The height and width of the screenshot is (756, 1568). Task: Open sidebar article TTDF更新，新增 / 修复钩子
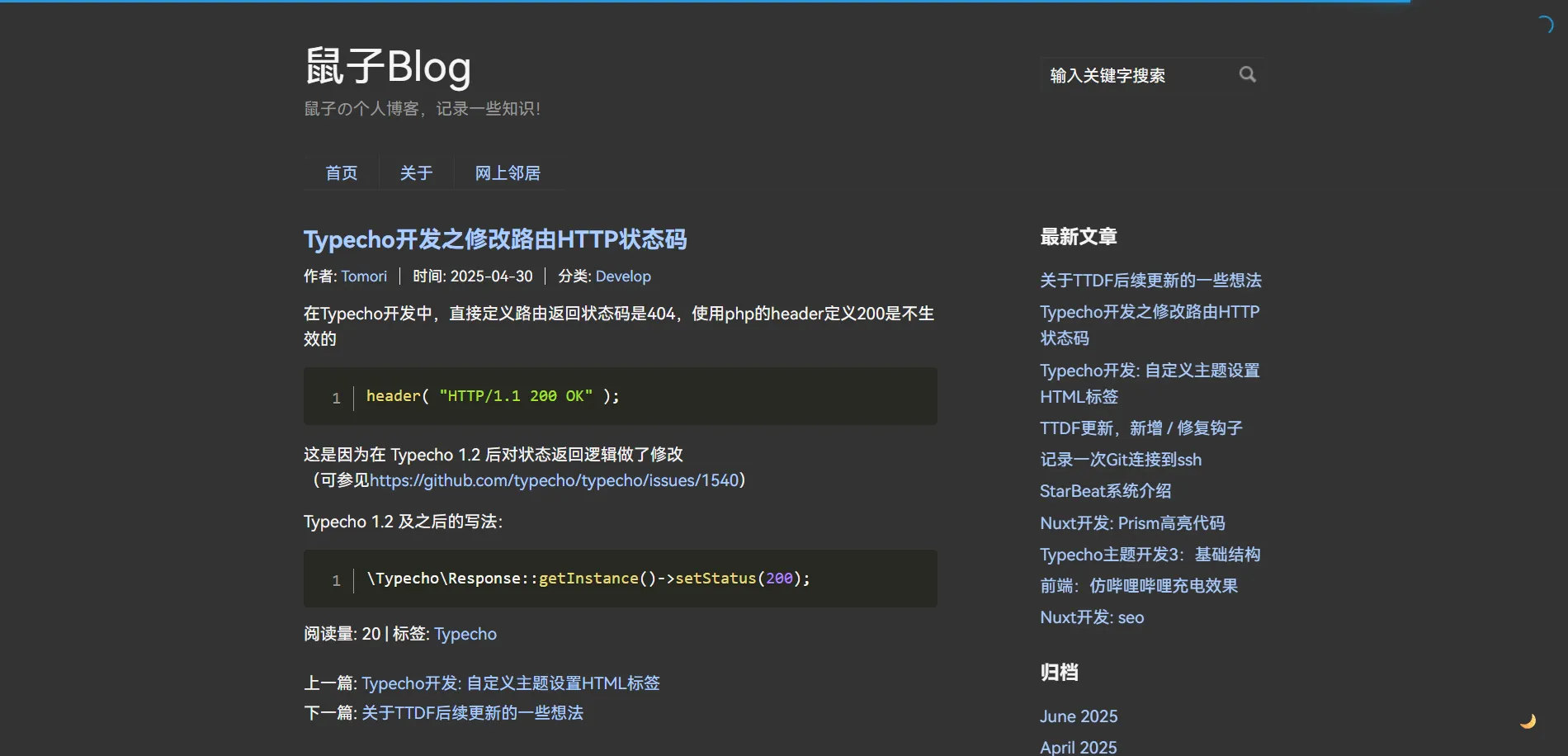click(1141, 428)
